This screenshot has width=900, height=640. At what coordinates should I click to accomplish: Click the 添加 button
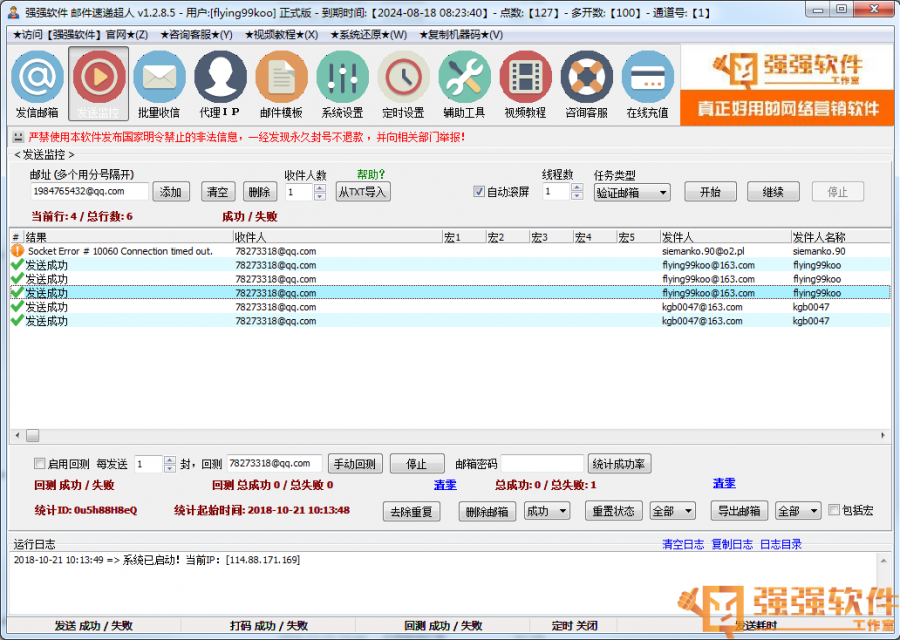click(171, 192)
